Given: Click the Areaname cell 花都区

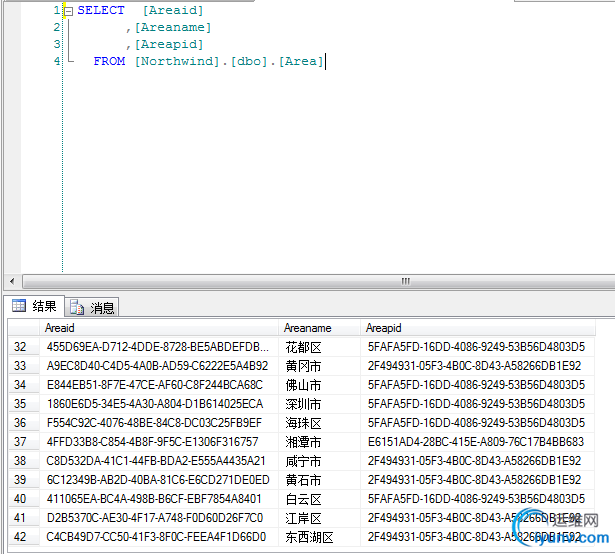Looking at the screenshot, I should click(319, 347).
